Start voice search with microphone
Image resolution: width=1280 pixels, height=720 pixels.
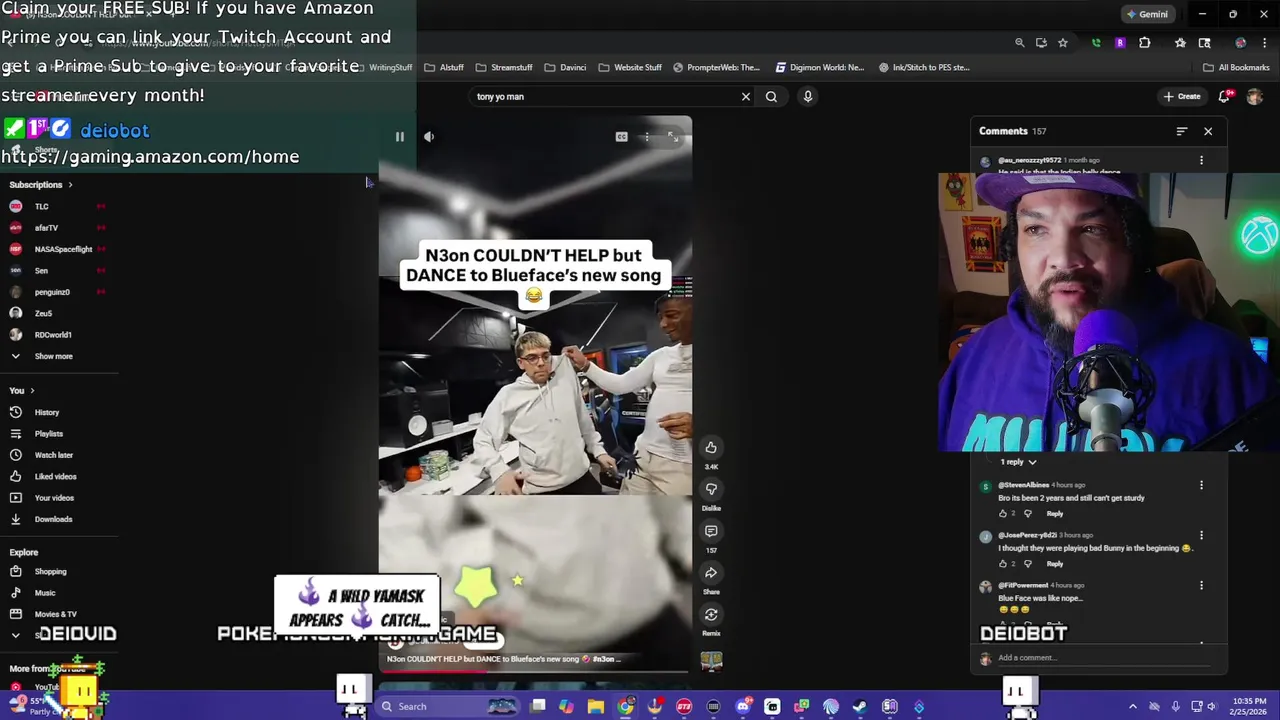click(x=808, y=97)
